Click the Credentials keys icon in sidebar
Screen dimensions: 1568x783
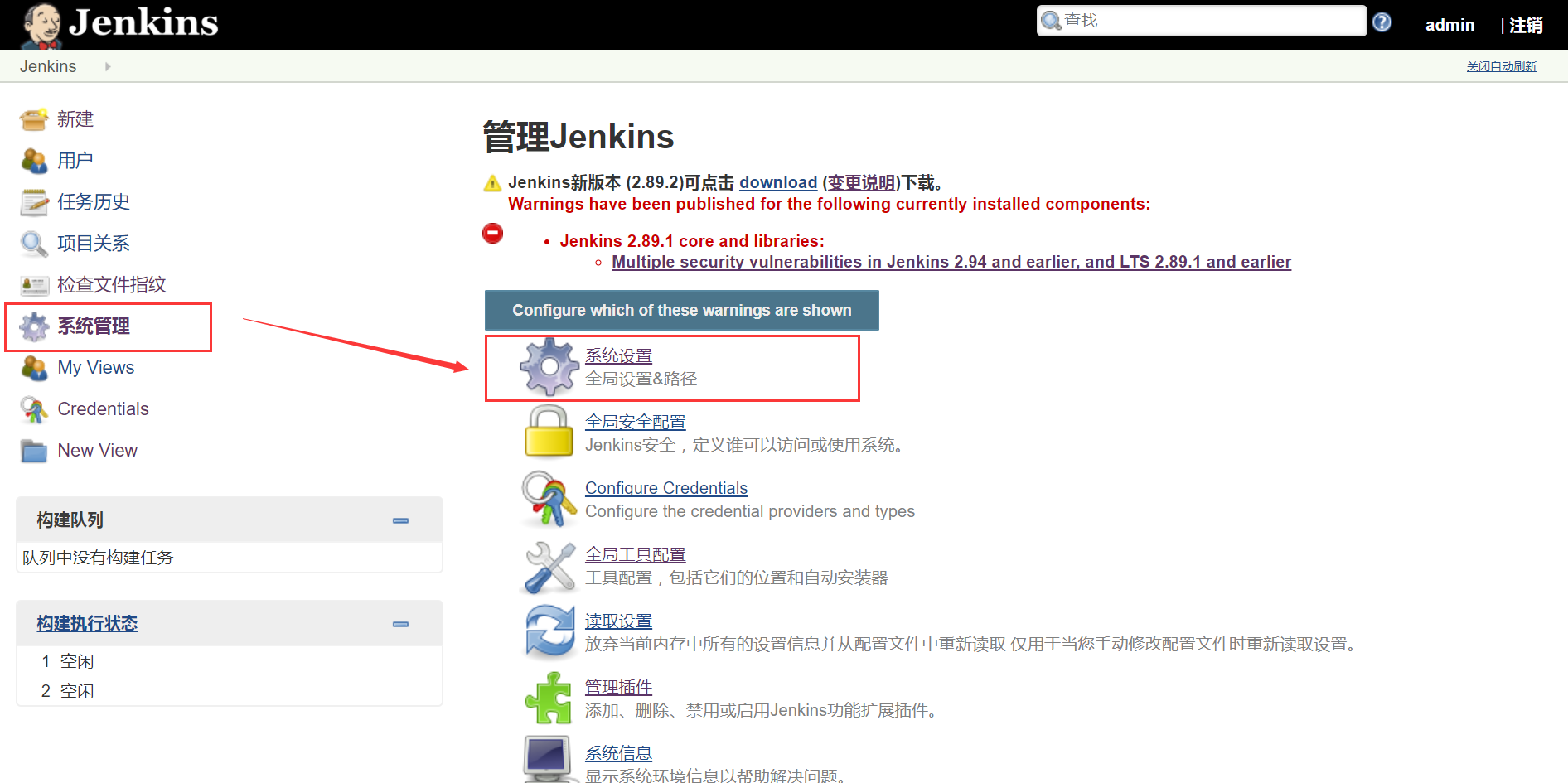pyautogui.click(x=34, y=409)
